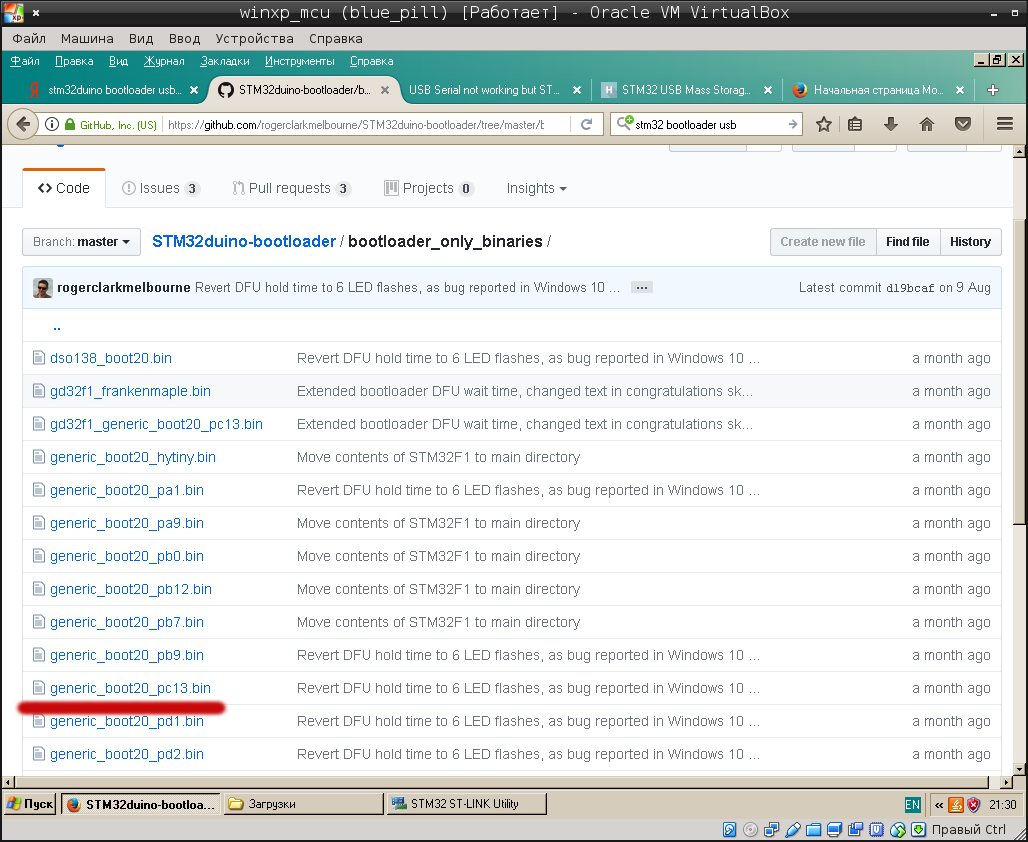Open gd32f1_frankenmaple.bin file
Screen dimensions: 1028x842
pos(130,391)
